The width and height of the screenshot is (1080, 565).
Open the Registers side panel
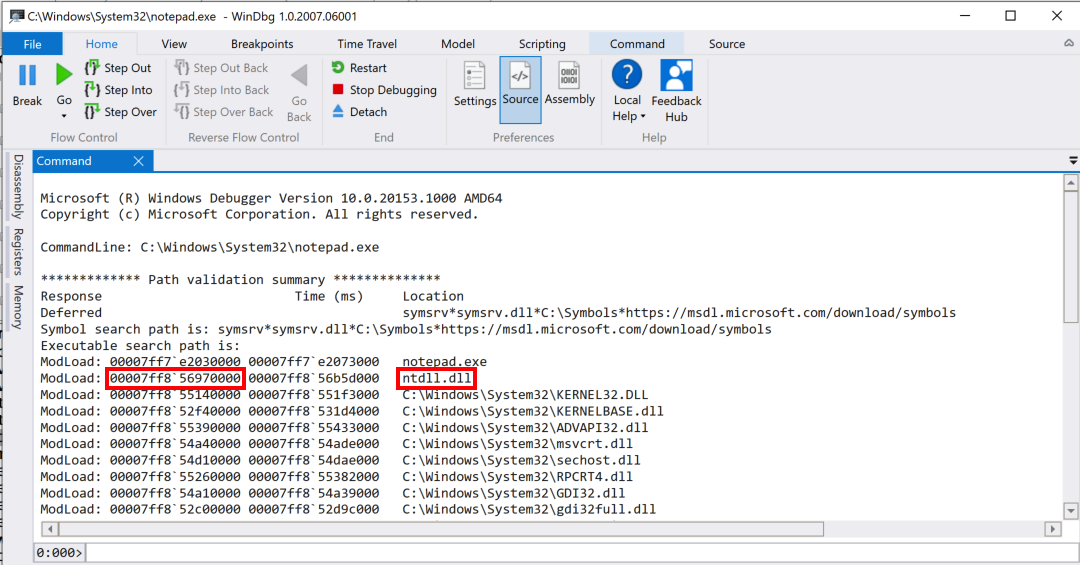click(19, 251)
